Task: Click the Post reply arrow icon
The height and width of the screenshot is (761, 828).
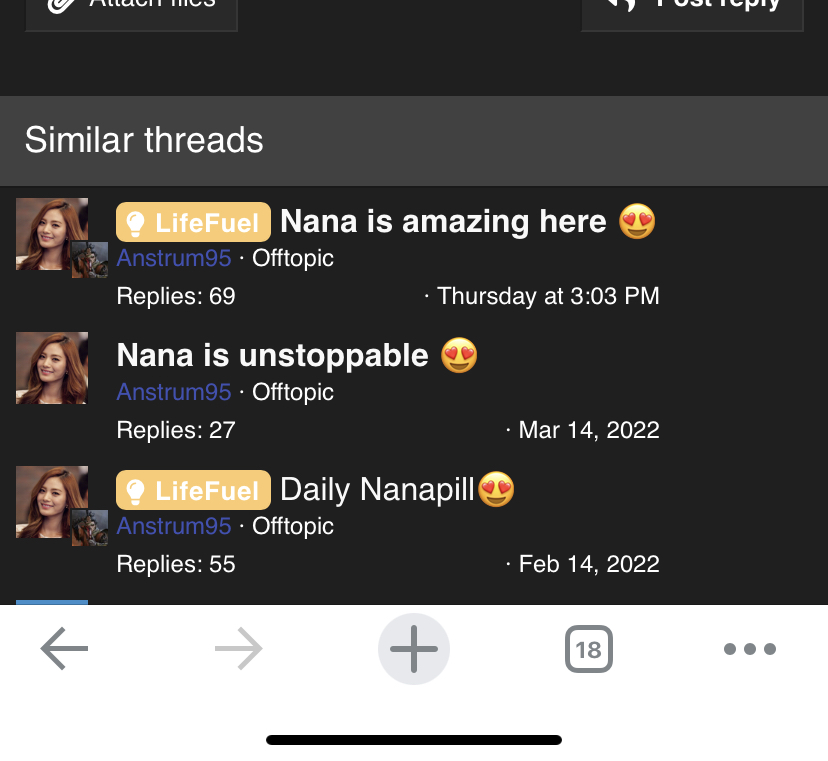Action: (622, 4)
